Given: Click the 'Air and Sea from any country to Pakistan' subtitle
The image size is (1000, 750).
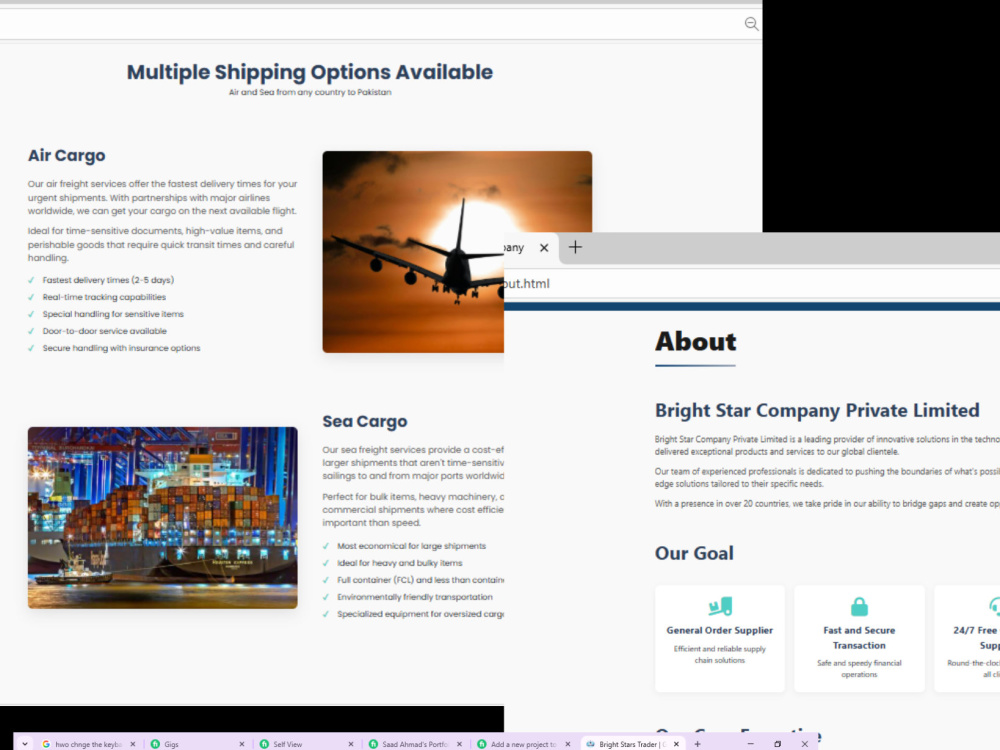Looking at the screenshot, I should tap(310, 92).
